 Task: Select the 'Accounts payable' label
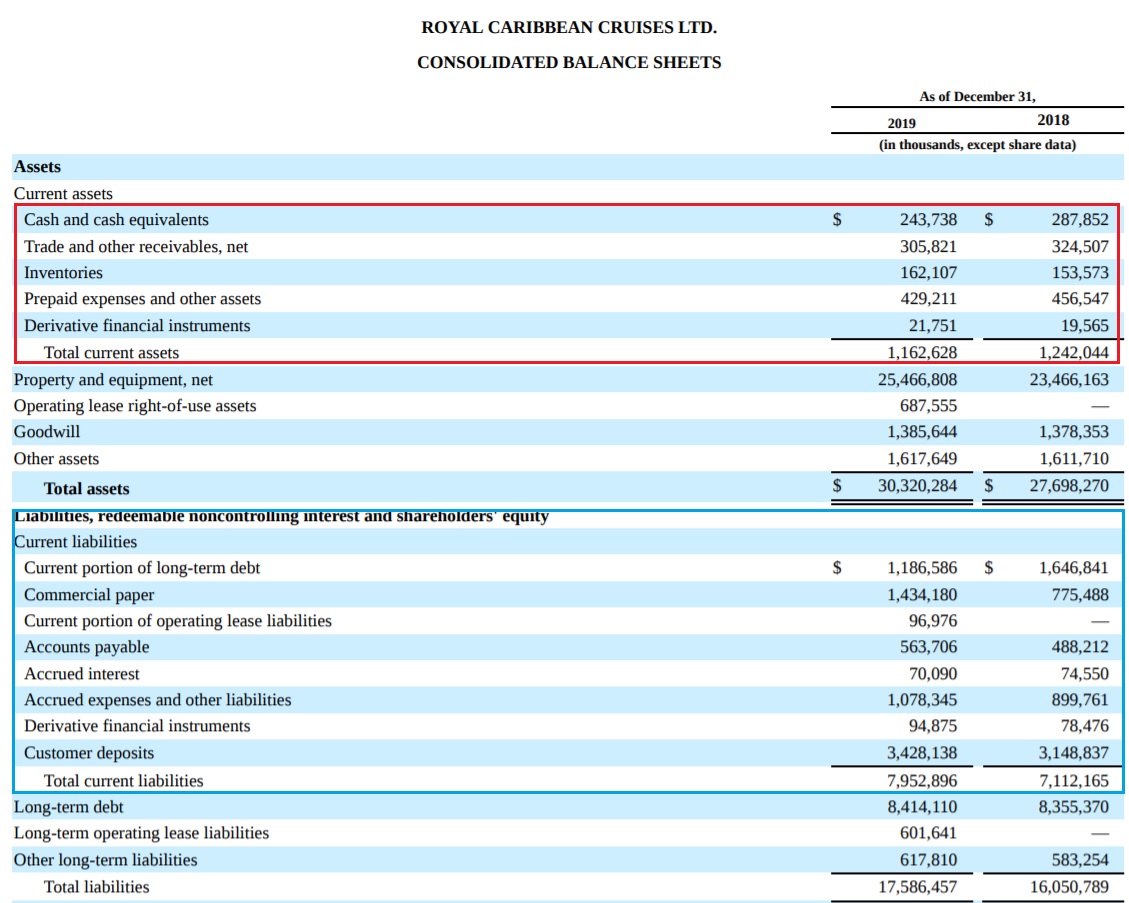pyautogui.click(x=86, y=647)
